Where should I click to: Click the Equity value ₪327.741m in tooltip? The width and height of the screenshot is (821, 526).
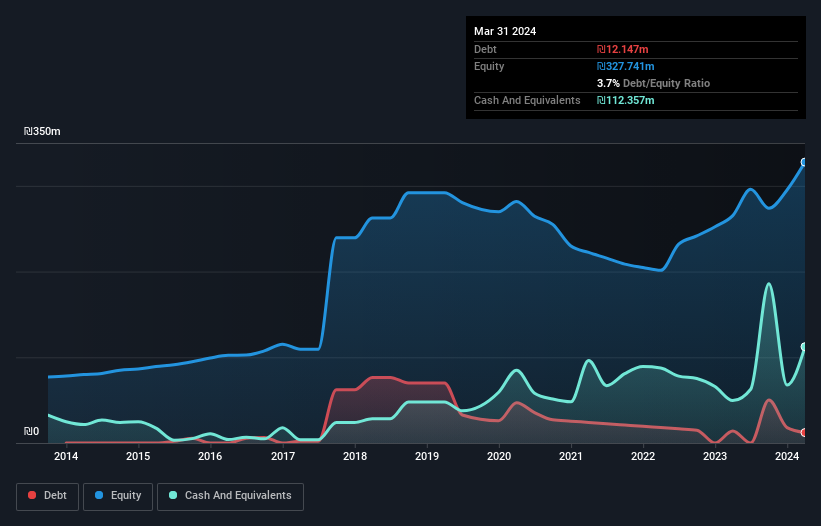click(626, 66)
